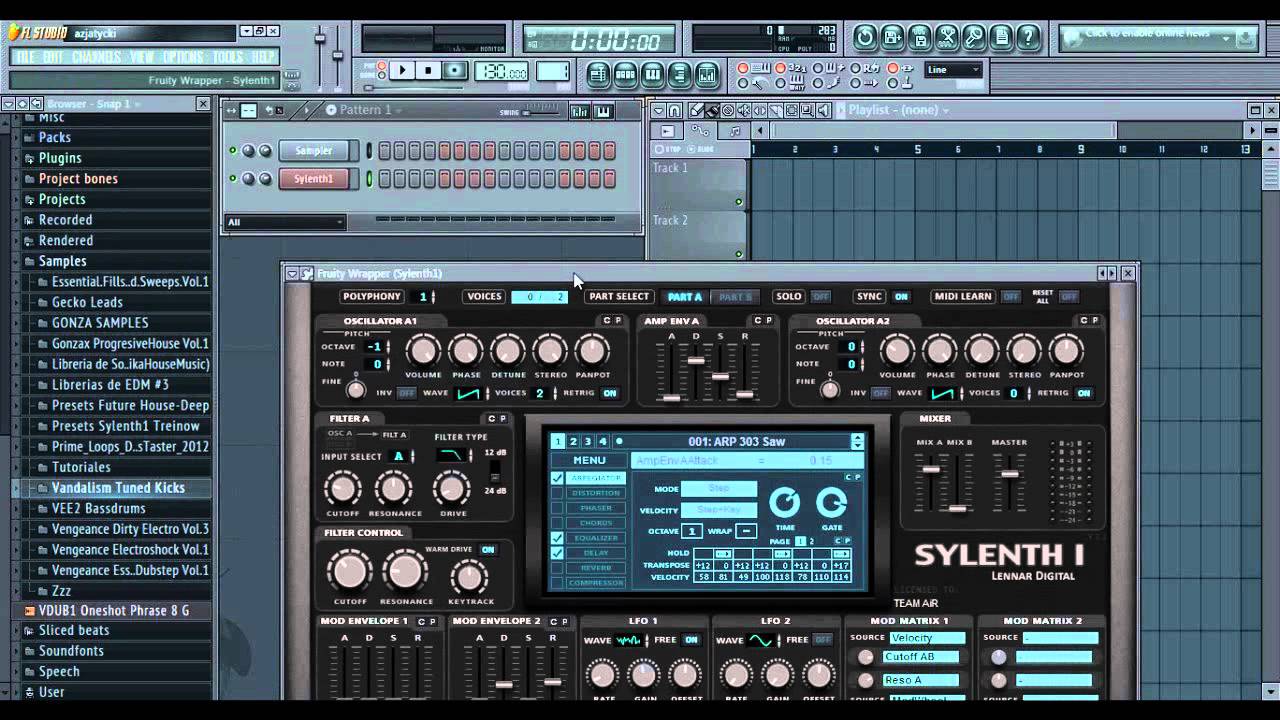The height and width of the screenshot is (720, 1280).
Task: Click the MIDI LEARN button
Action: (962, 297)
